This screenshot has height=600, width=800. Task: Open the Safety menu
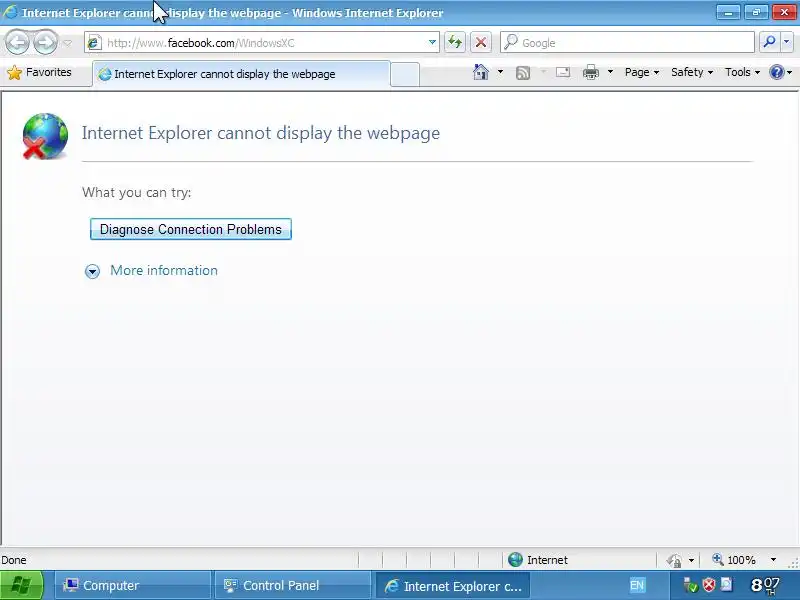[692, 72]
